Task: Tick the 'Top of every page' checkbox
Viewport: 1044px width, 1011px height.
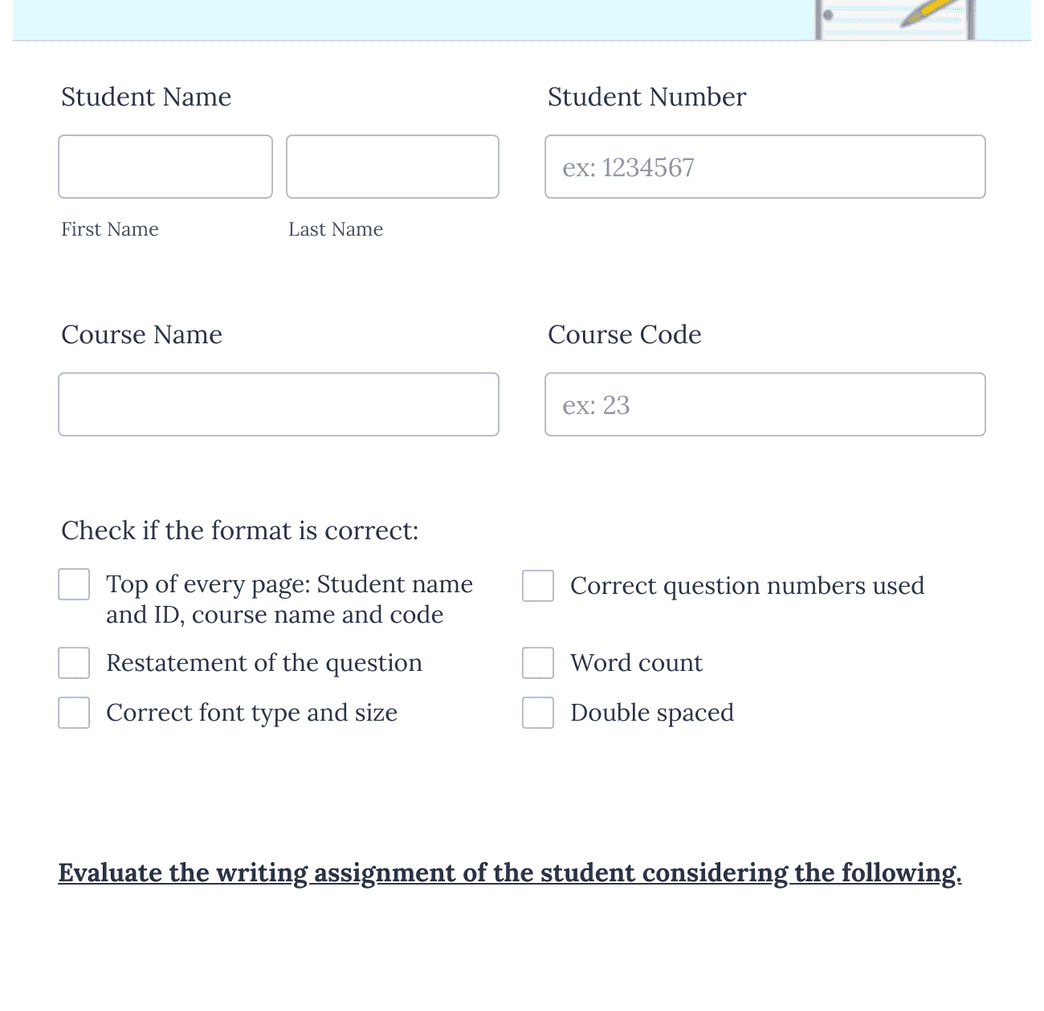Action: pos(73,583)
